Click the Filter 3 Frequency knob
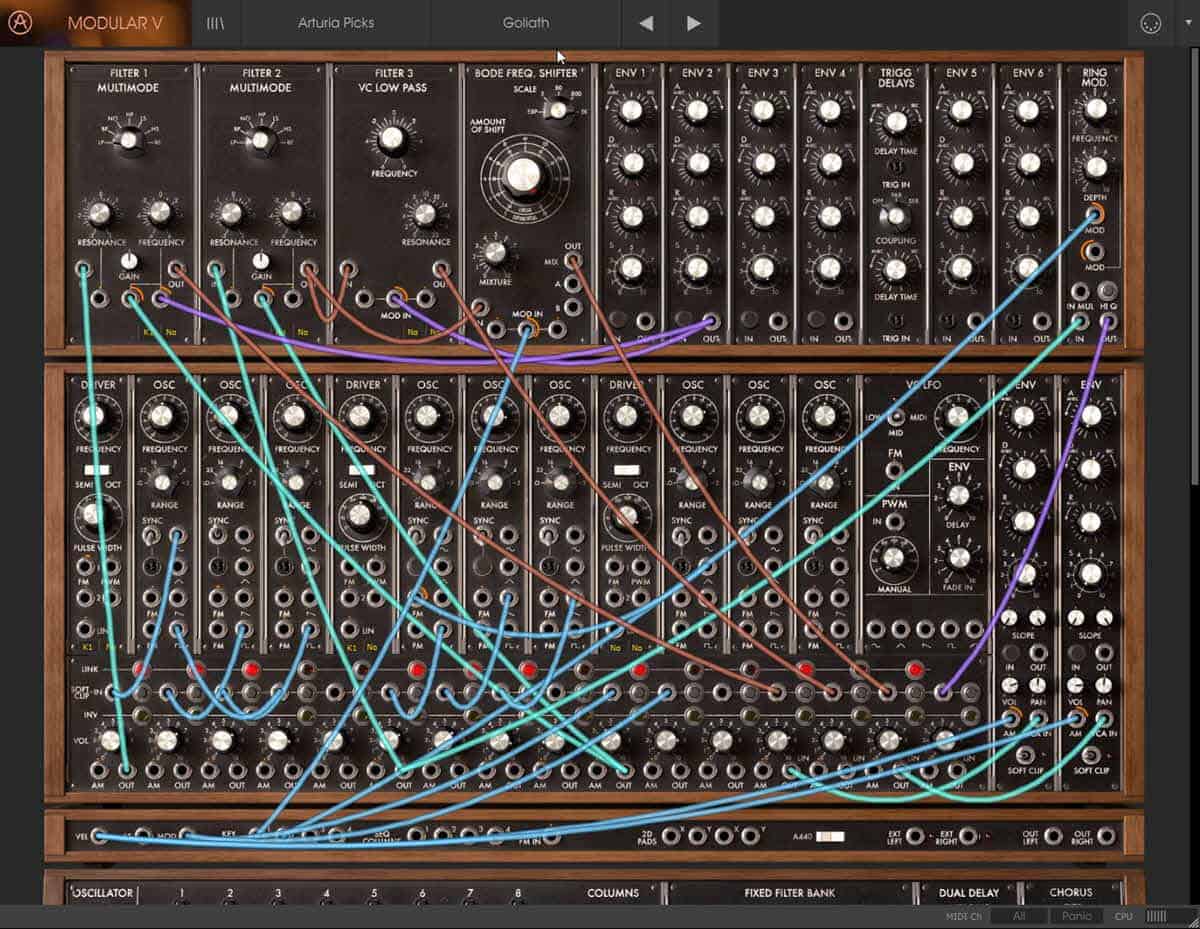This screenshot has height=929, width=1200. [392, 138]
